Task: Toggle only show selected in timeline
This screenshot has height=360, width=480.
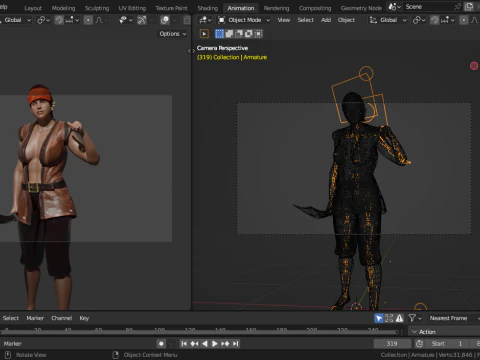Action: point(379,318)
